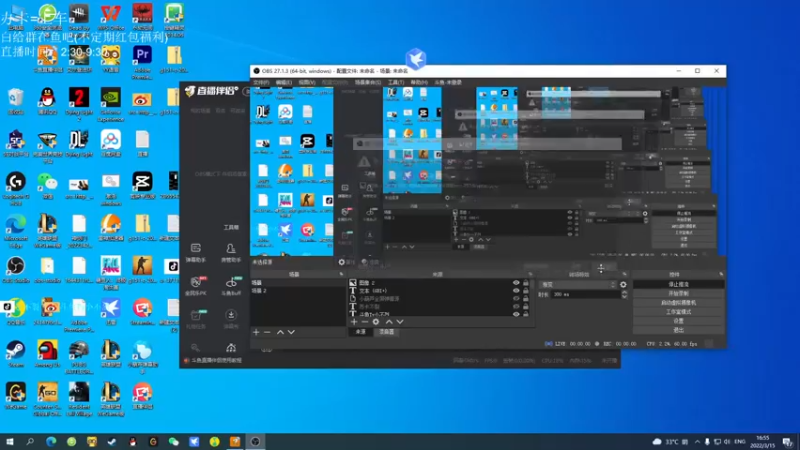Select the Steam desktop icon
The height and width of the screenshot is (450, 800).
pyautogui.click(x=16, y=354)
